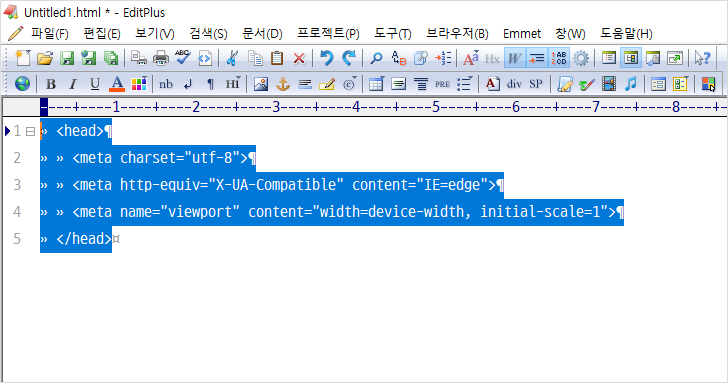
Task: Open 보기(V) menu
Action: [155, 33]
